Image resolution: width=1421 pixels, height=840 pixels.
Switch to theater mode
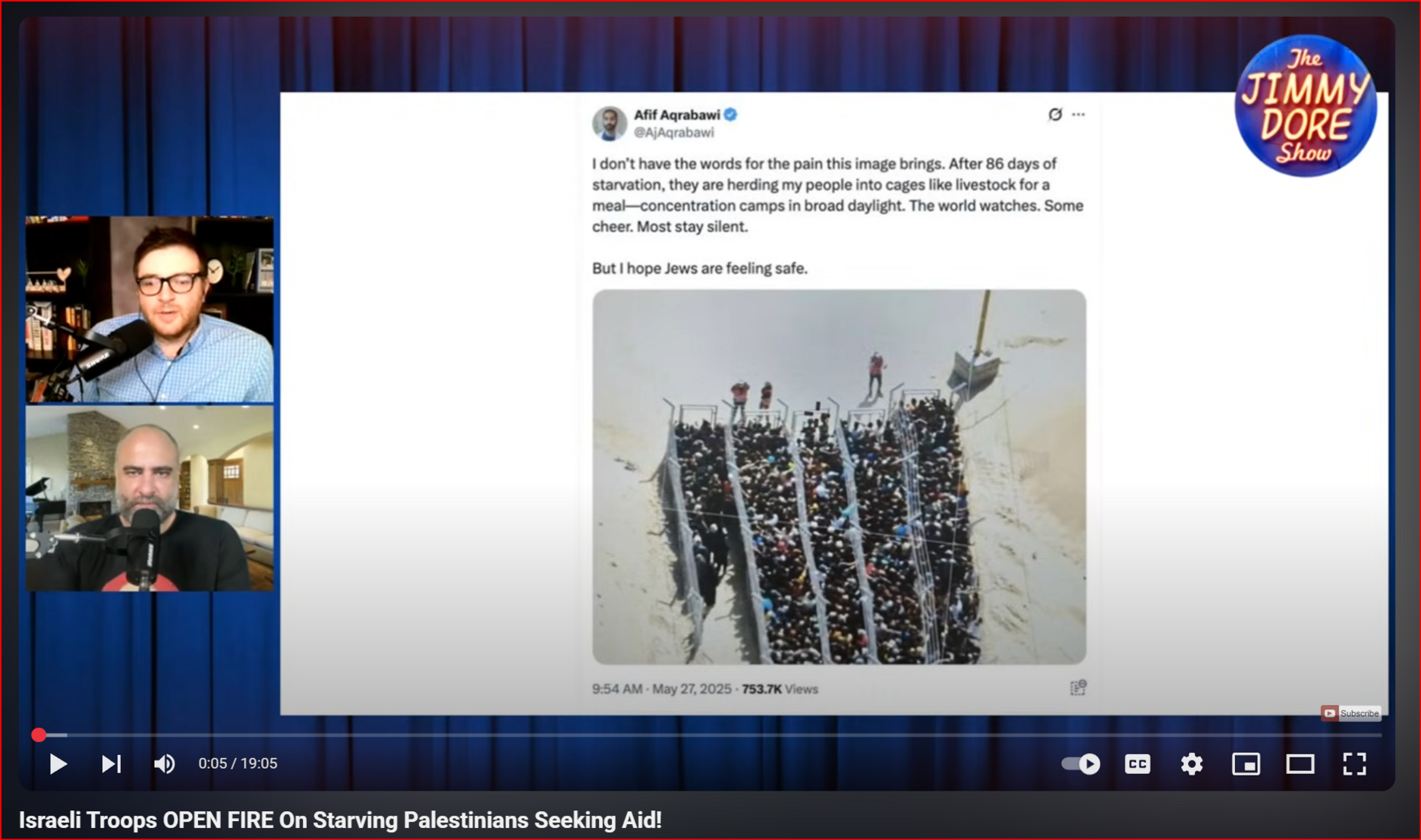[1300, 763]
